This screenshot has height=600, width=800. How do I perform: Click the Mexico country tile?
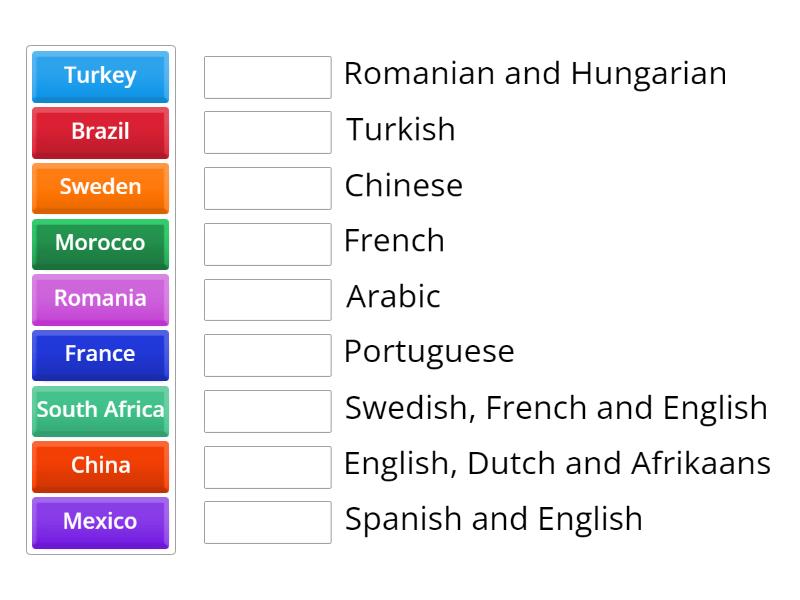100,522
